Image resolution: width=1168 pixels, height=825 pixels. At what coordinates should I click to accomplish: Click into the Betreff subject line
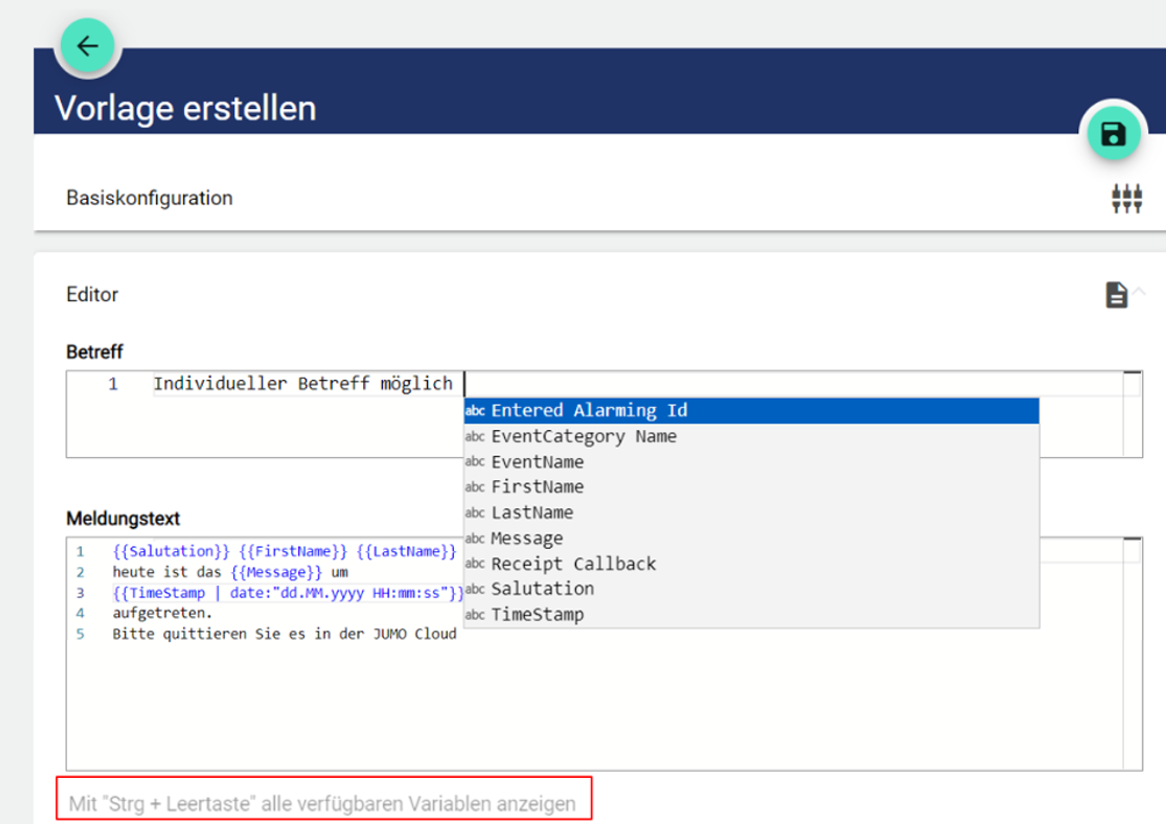pyautogui.click(x=302, y=384)
